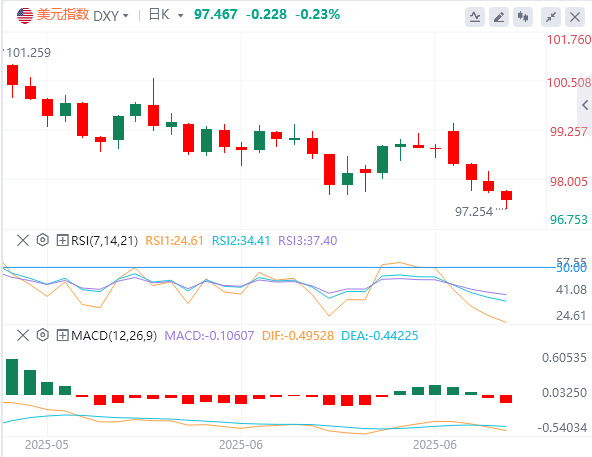Open the 日K interval dropdown

[x=166, y=15]
